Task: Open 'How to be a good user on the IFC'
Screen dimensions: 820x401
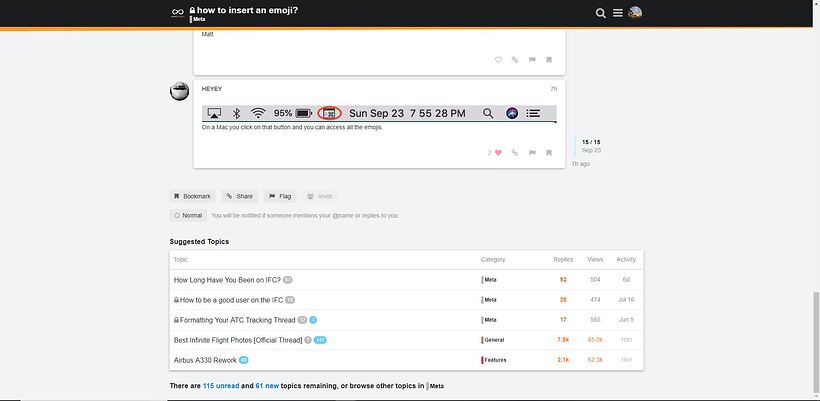Action: [x=232, y=300]
